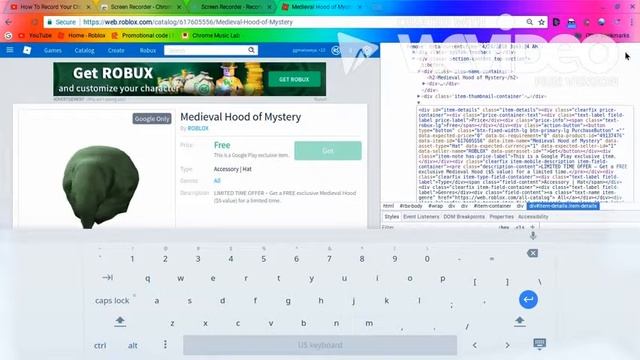
Task: Click the browser reload button
Action: 34,22
